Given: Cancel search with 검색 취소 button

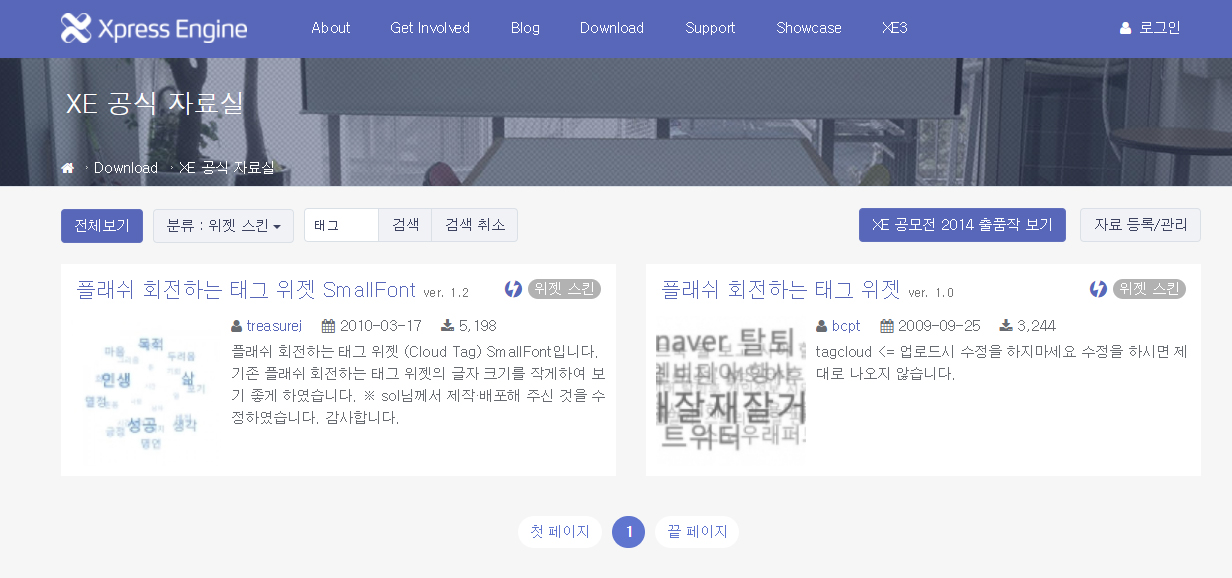Looking at the screenshot, I should (x=474, y=225).
